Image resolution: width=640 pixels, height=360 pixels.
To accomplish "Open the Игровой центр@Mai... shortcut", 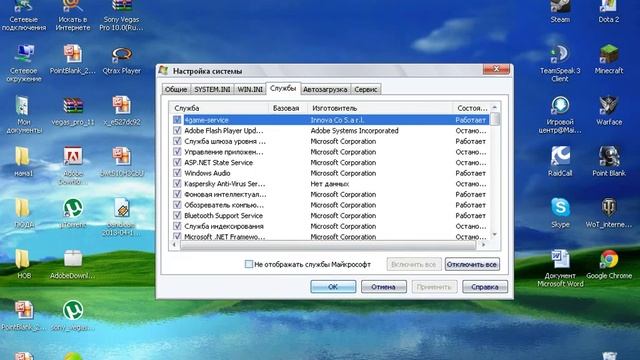I will pos(560,114).
